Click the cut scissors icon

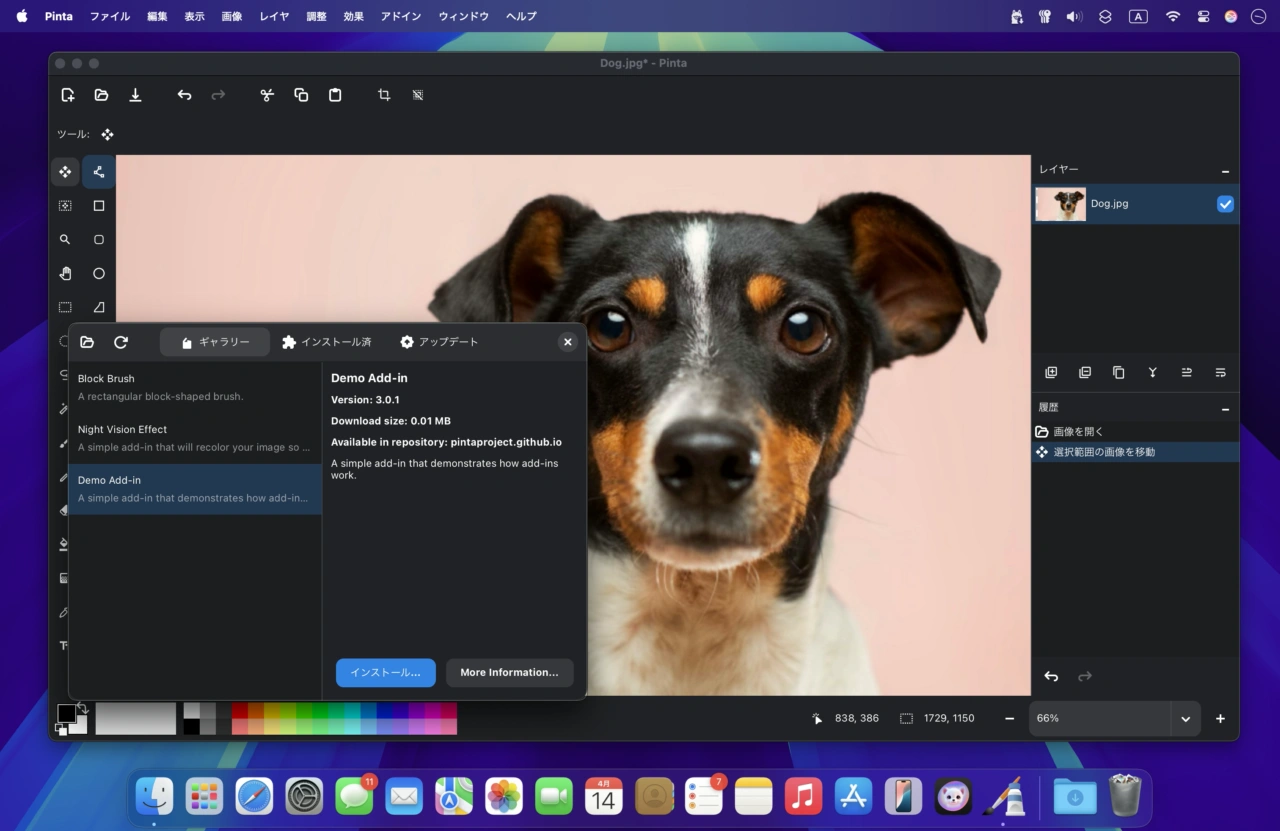(x=267, y=95)
